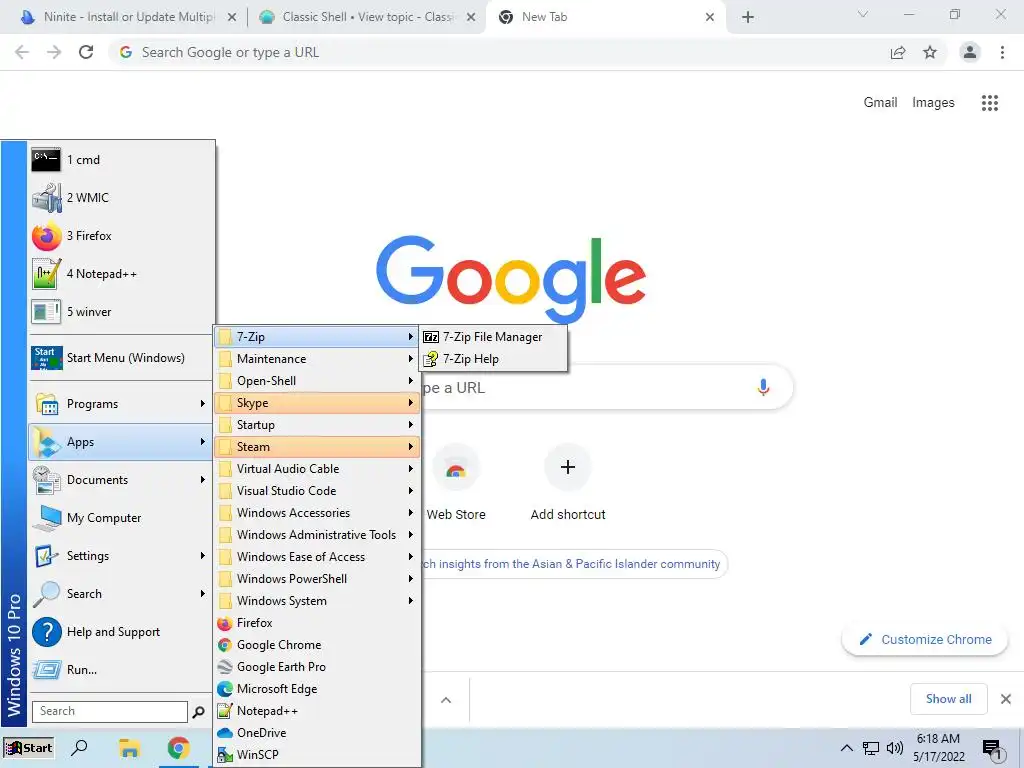Open the Images link
The height and width of the screenshot is (768, 1024).
pos(933,103)
